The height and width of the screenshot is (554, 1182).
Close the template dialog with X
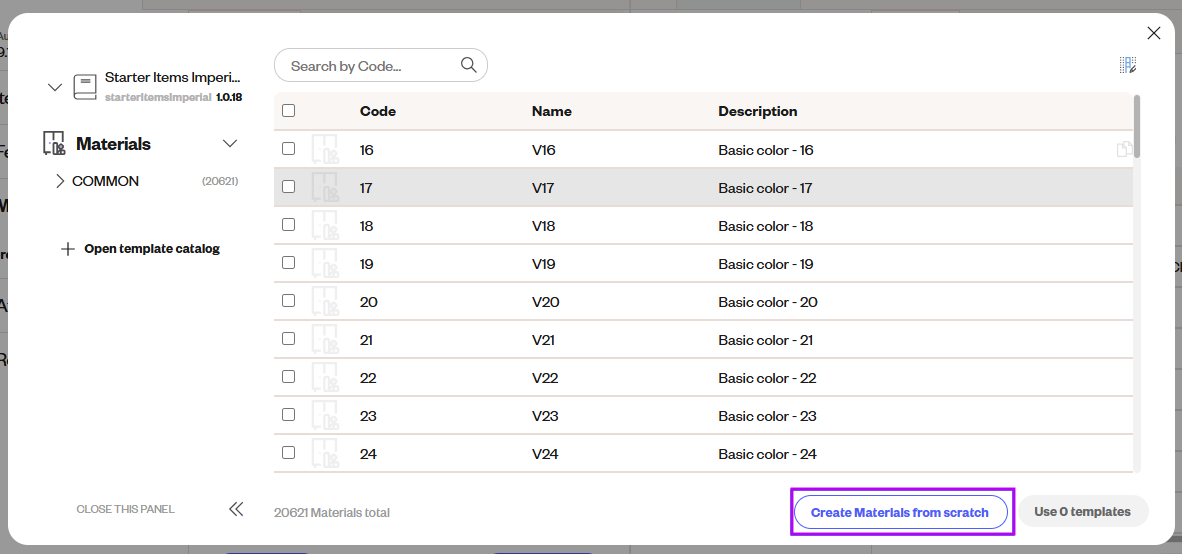pos(1153,33)
